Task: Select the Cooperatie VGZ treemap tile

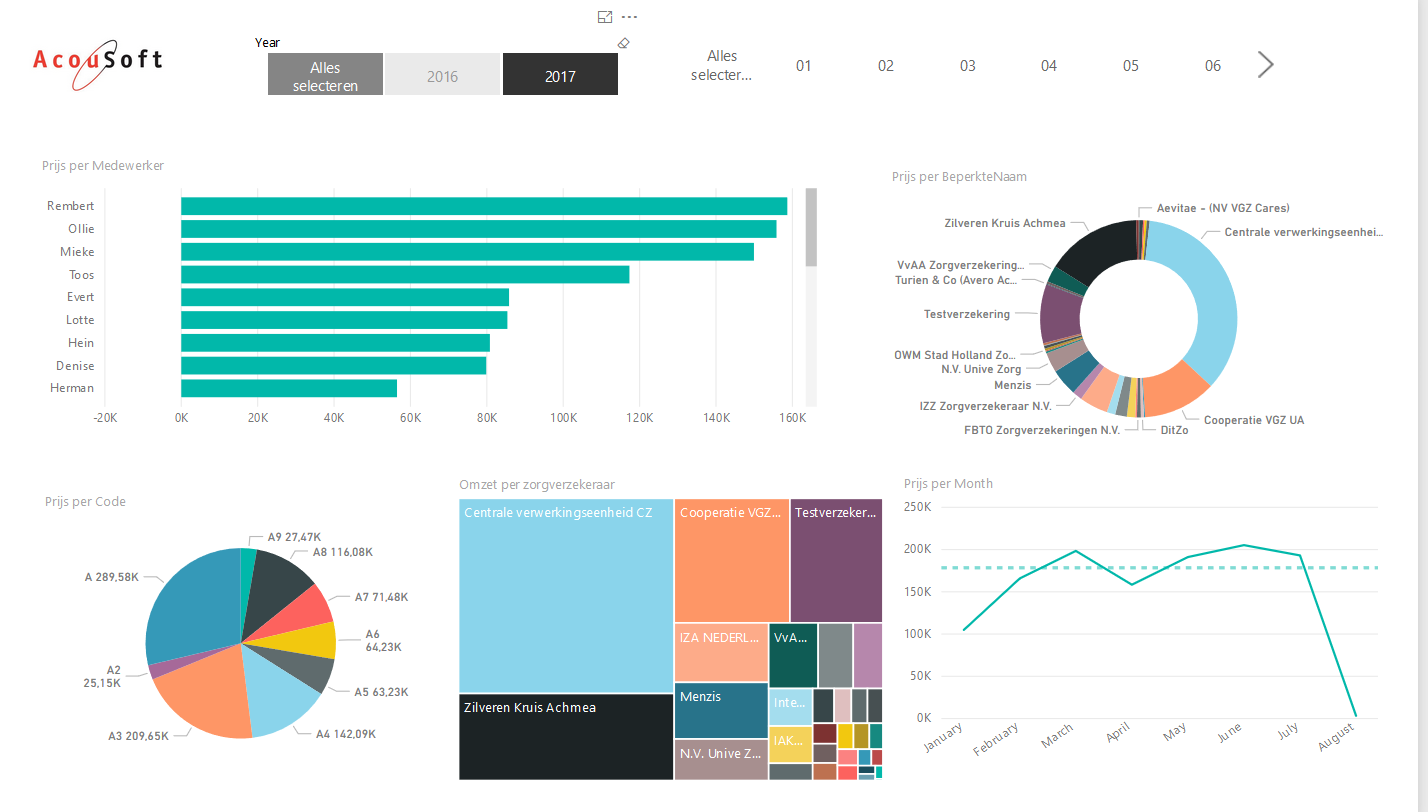Action: [731, 560]
